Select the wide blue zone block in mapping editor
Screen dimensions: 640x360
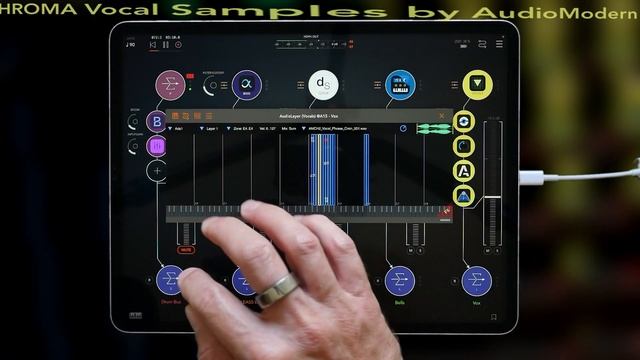pyautogui.click(x=323, y=170)
